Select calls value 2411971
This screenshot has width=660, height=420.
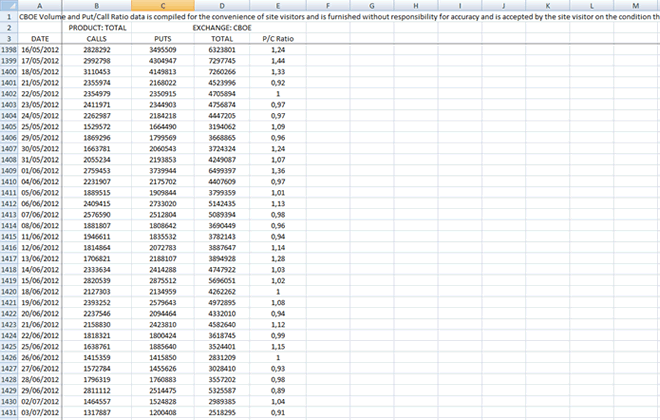[96, 105]
